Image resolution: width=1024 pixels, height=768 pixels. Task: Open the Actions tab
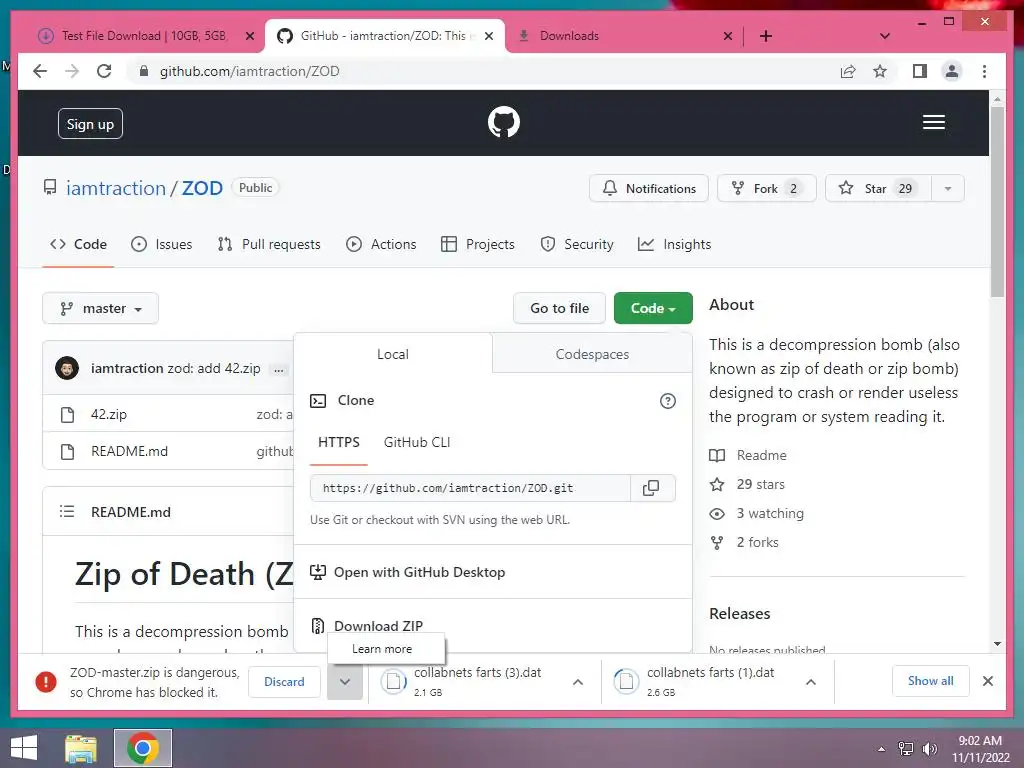[381, 244]
